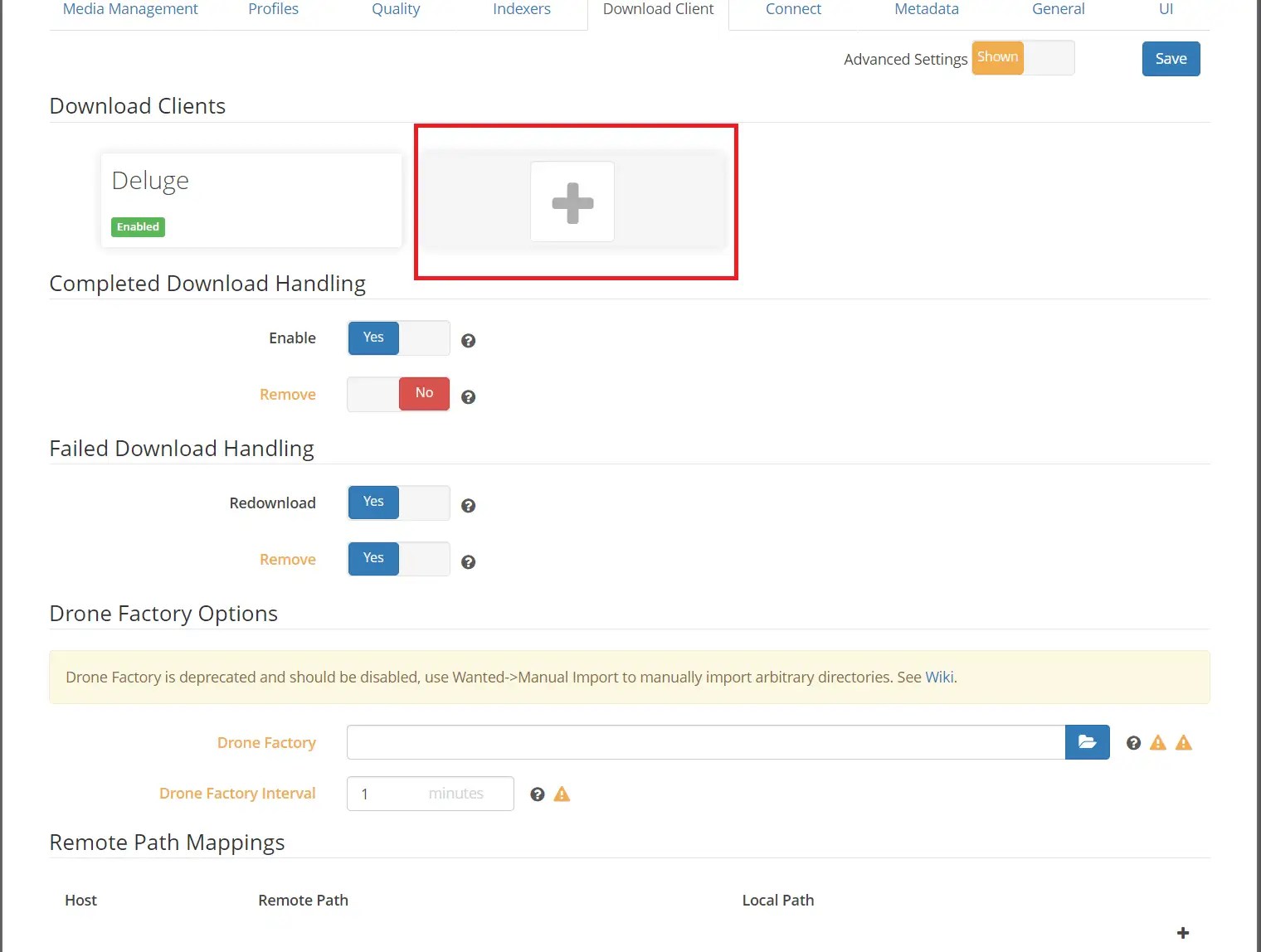Show help for Completed Download Remove
1261x952 pixels.
pyautogui.click(x=469, y=397)
